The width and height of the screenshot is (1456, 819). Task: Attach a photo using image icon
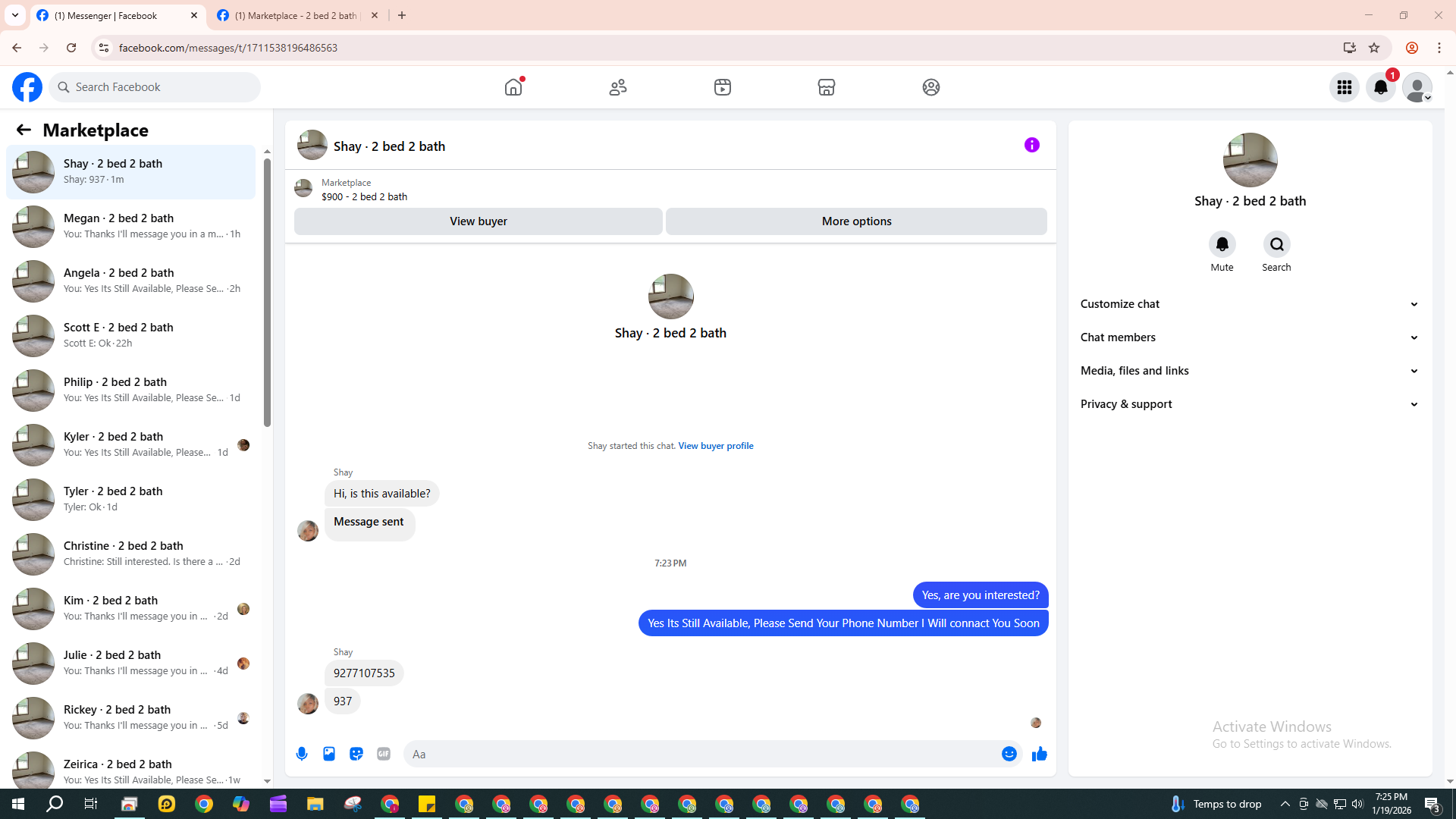click(329, 754)
